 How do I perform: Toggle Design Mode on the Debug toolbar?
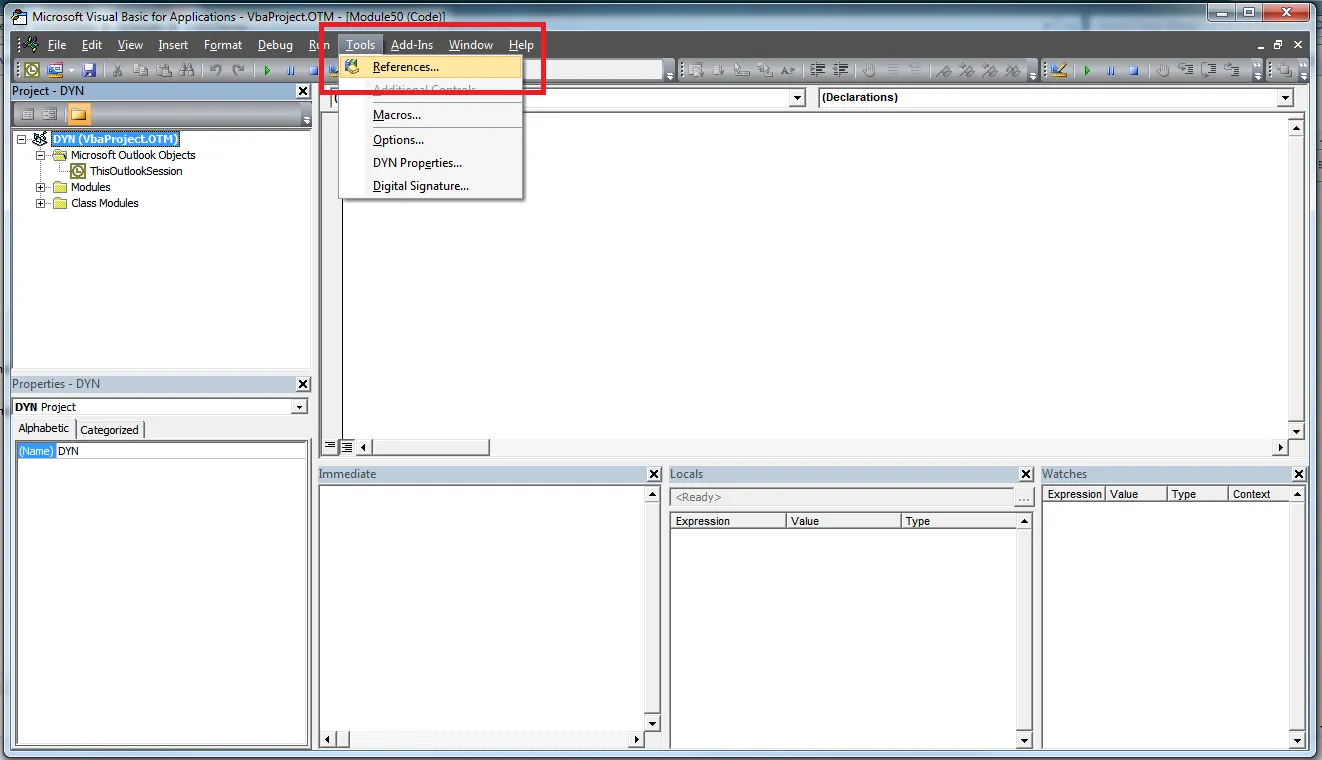pos(1060,70)
